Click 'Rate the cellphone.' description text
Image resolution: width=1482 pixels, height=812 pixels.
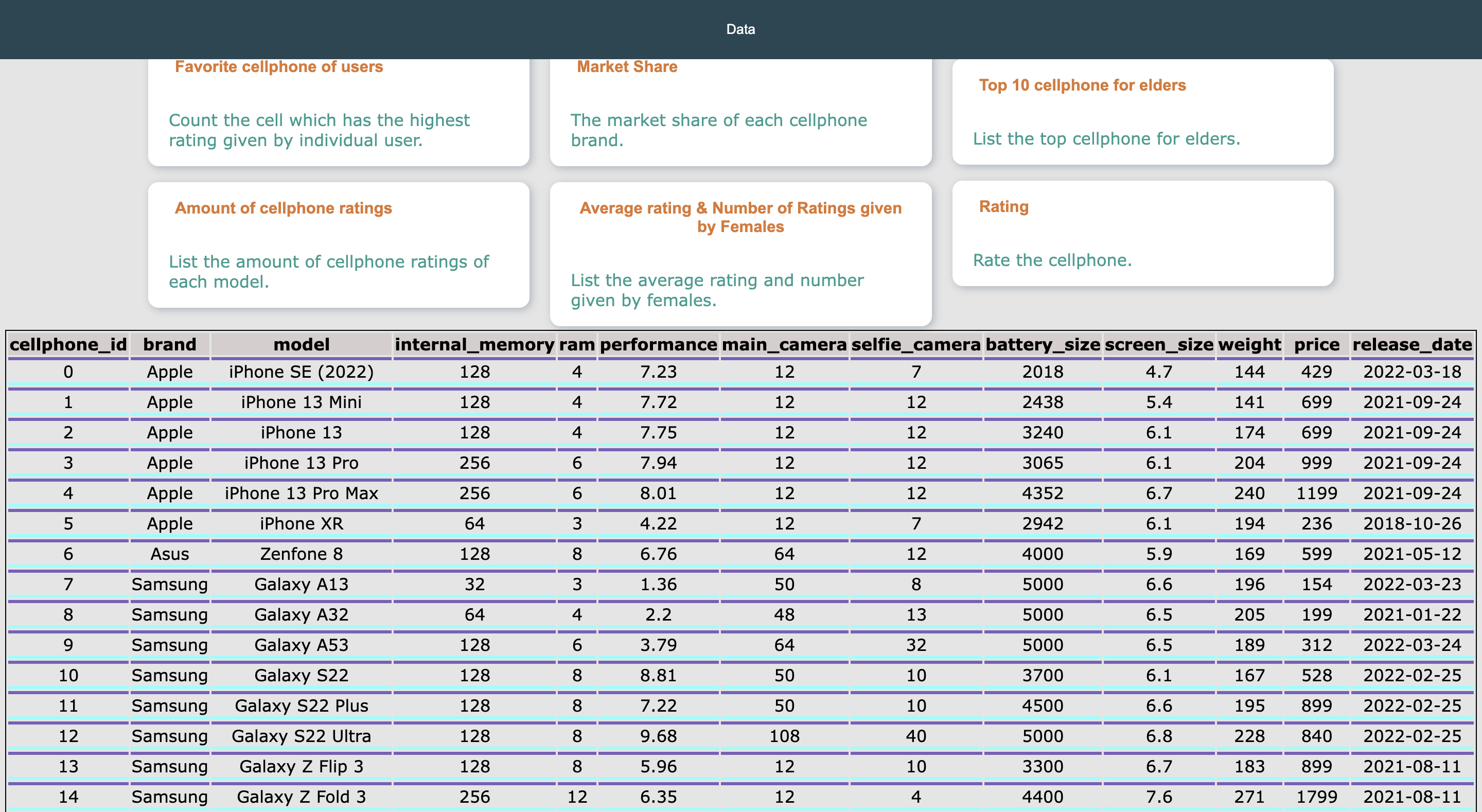[x=1052, y=260]
